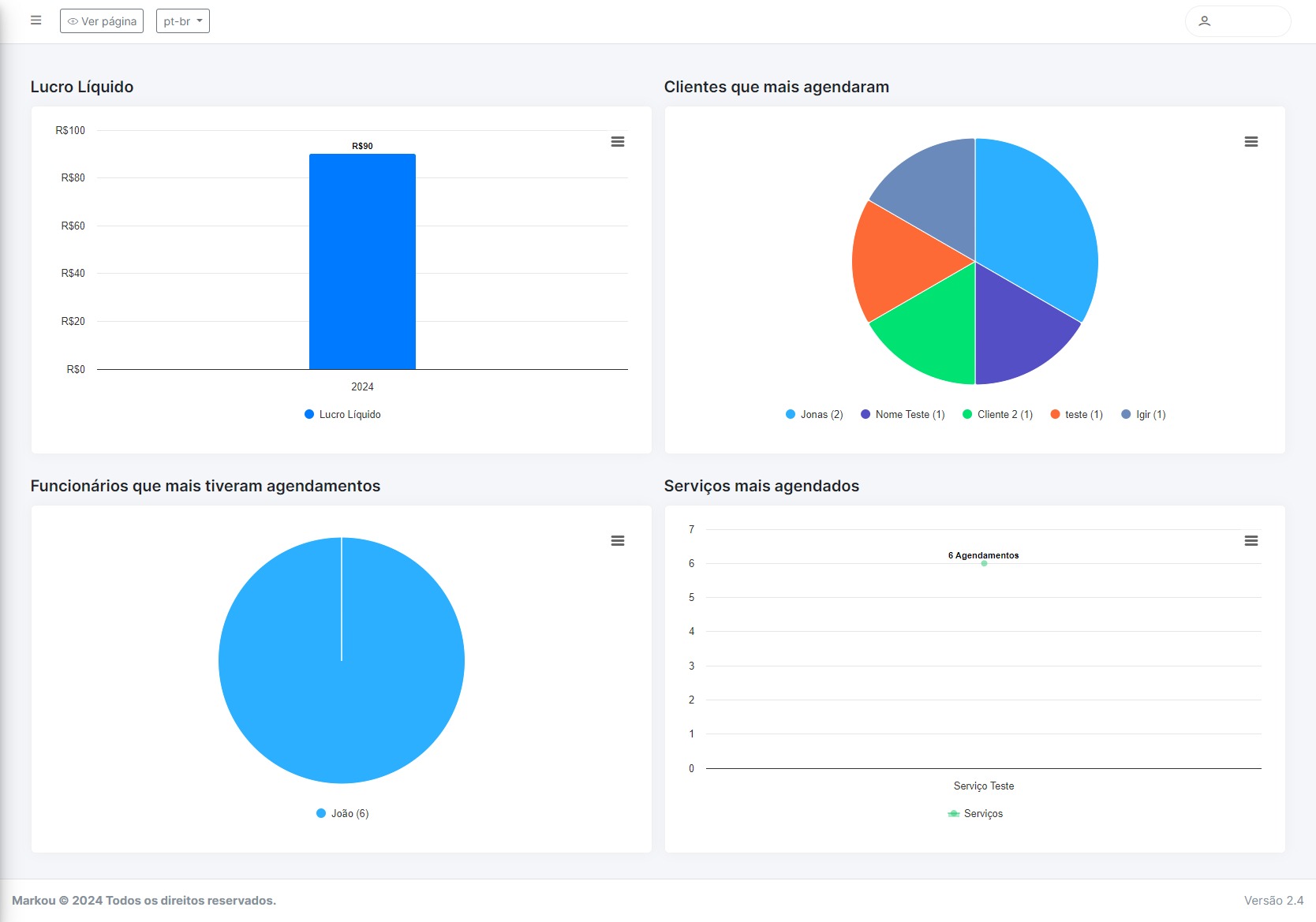This screenshot has width=1316, height=922.
Task: Open Clientes que mais agendaram chart menu
Action: 1251,142
